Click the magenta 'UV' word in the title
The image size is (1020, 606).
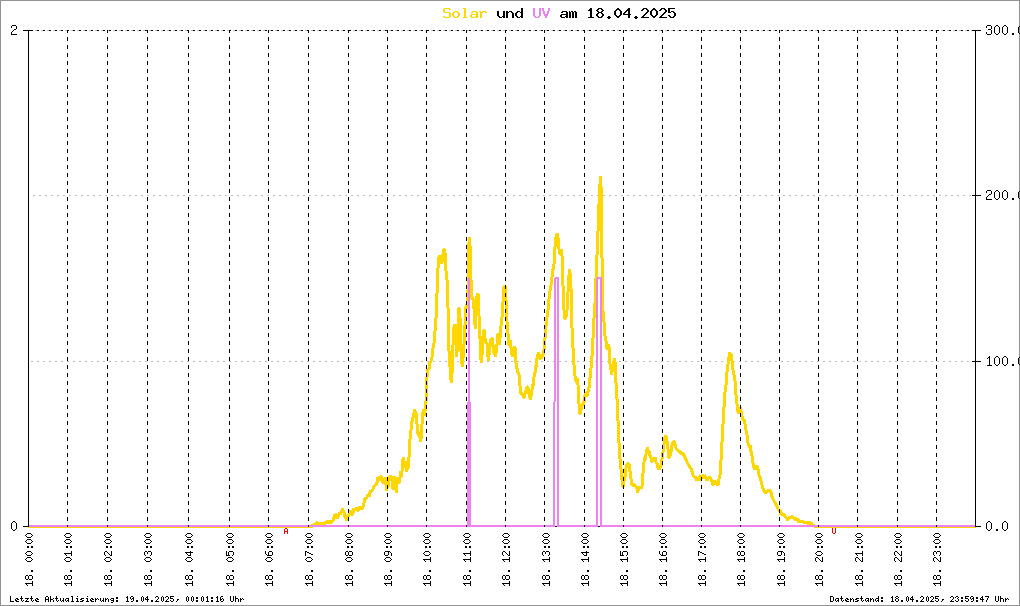[541, 13]
